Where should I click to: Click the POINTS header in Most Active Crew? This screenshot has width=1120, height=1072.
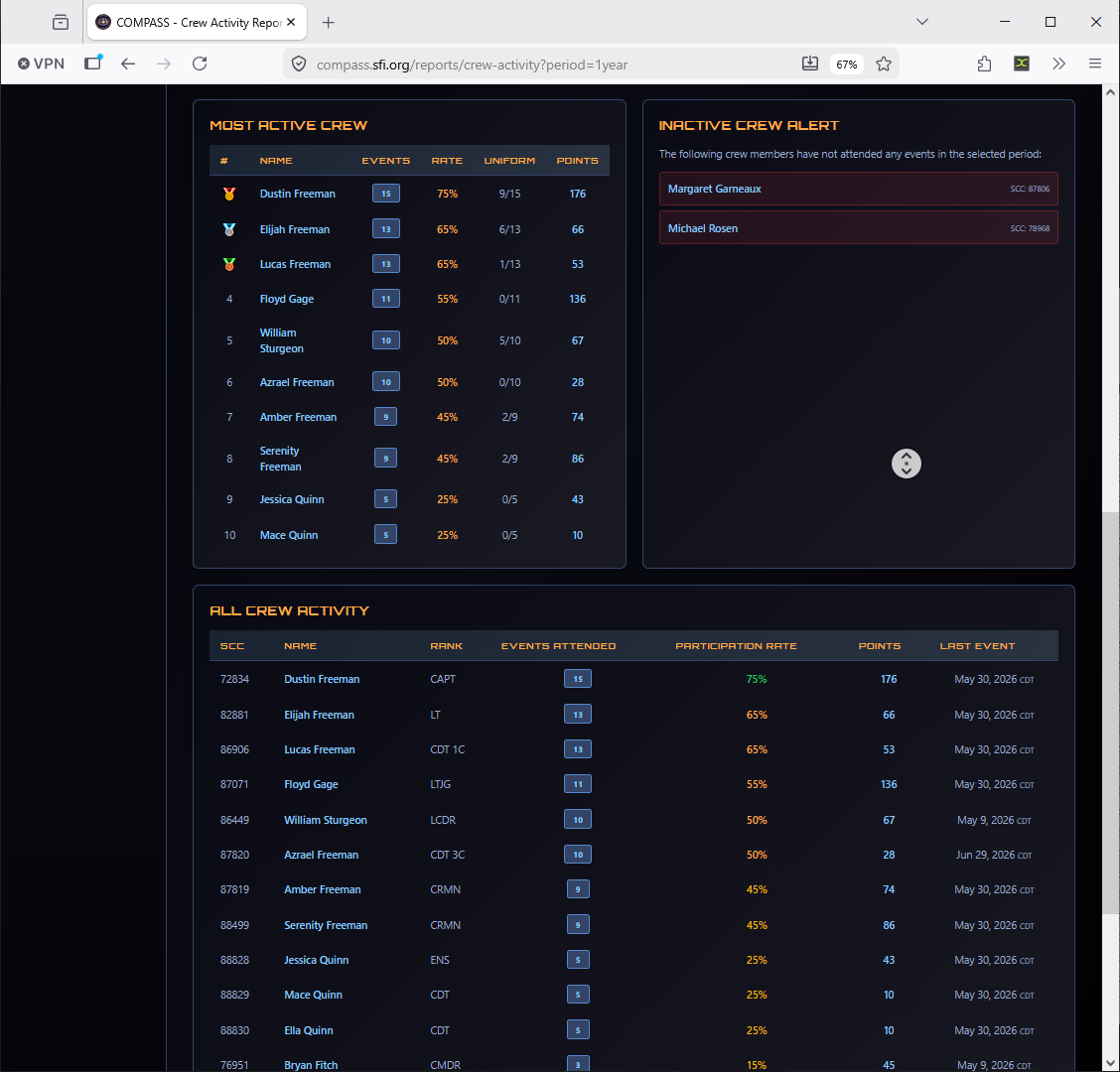(577, 161)
